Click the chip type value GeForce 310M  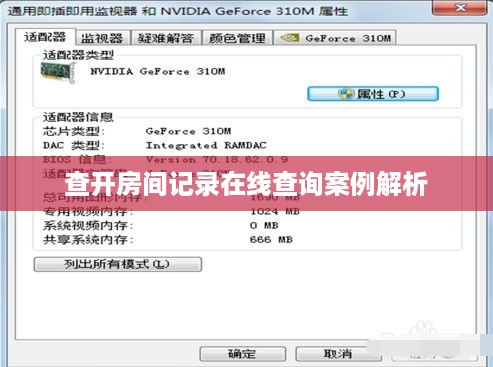(x=188, y=131)
